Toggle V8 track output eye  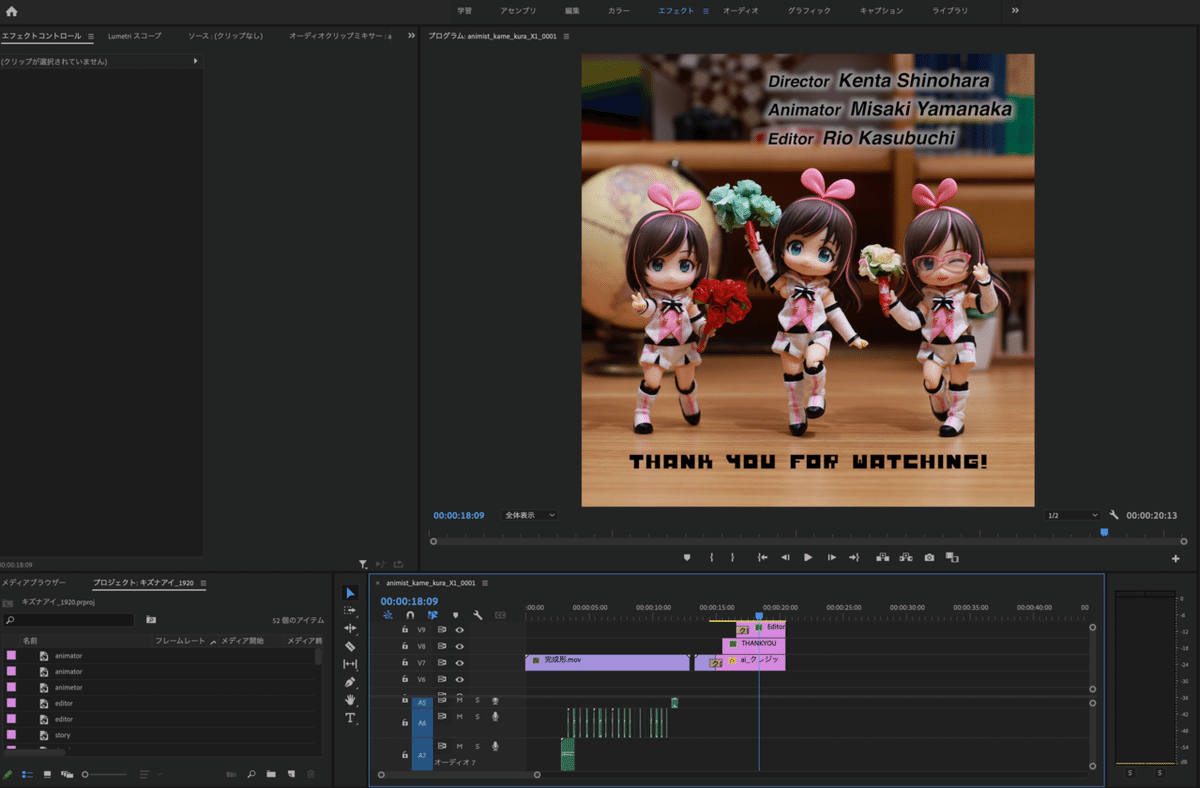460,646
